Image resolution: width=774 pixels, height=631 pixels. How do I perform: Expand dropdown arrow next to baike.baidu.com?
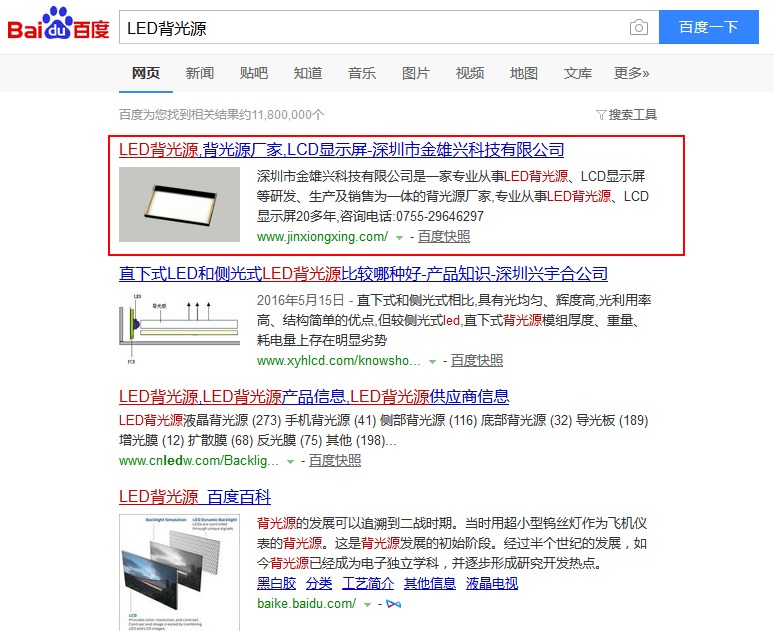367,605
